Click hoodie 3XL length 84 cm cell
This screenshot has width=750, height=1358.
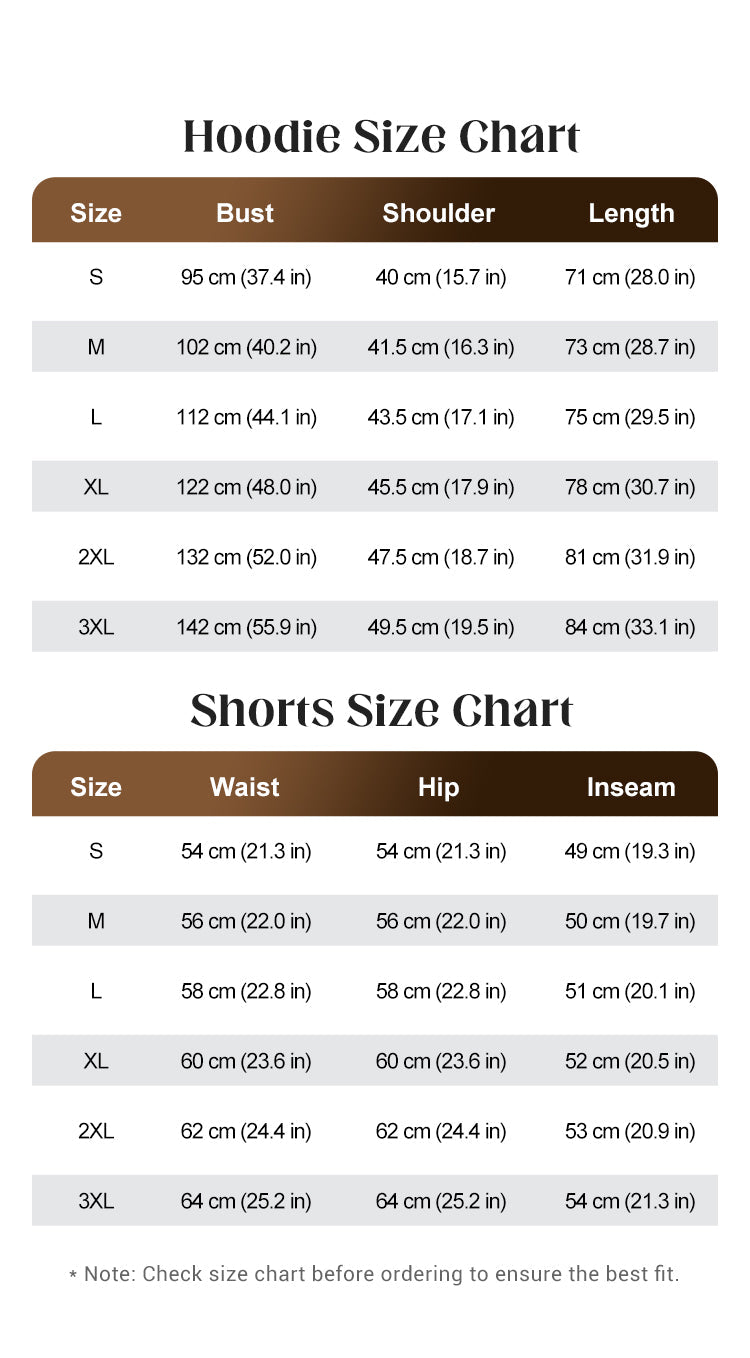[x=630, y=627]
